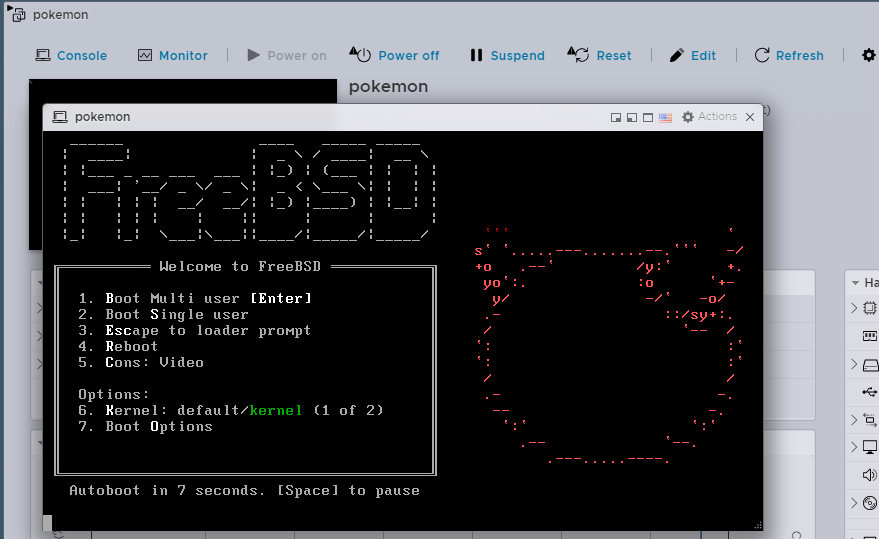Click the CPU chip icon
Image resolution: width=879 pixels, height=539 pixels.
869,307
